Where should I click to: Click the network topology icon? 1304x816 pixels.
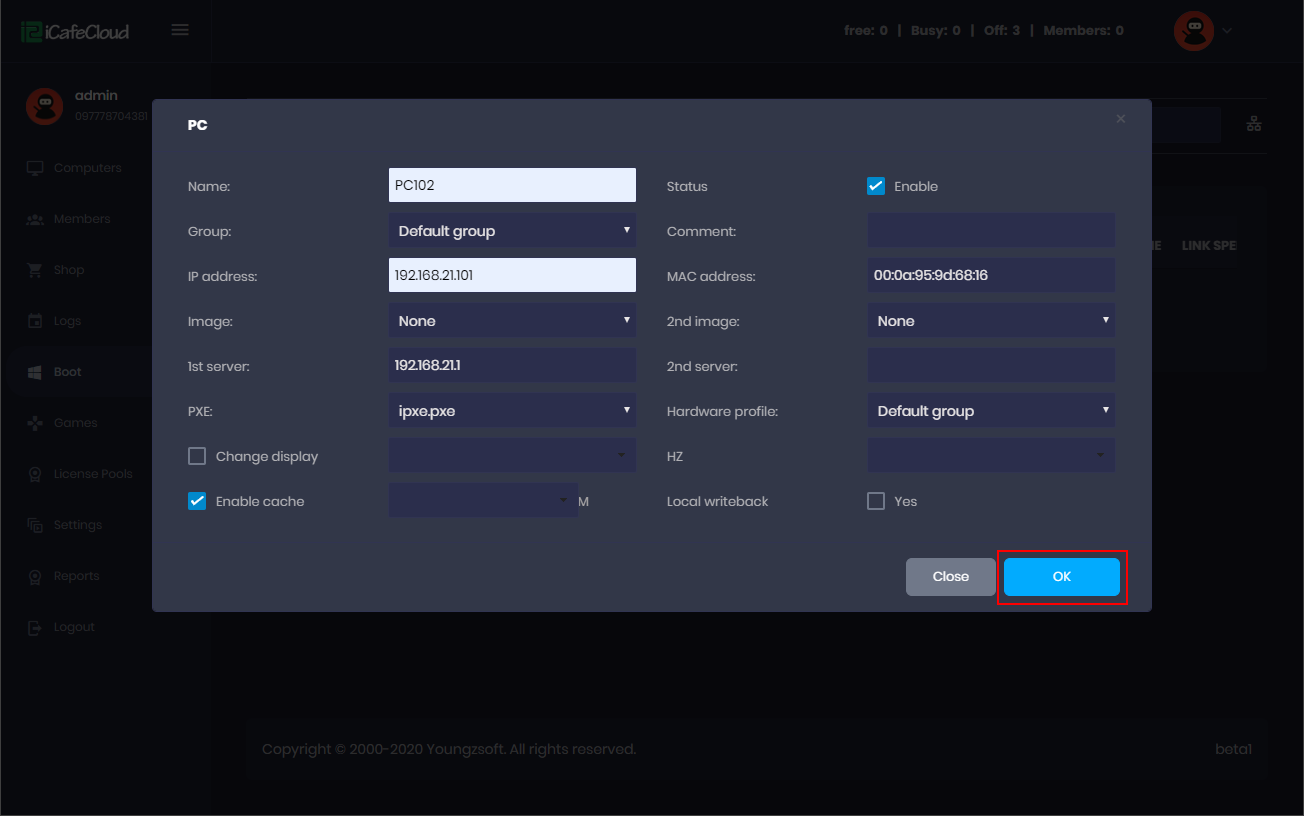click(x=1254, y=124)
